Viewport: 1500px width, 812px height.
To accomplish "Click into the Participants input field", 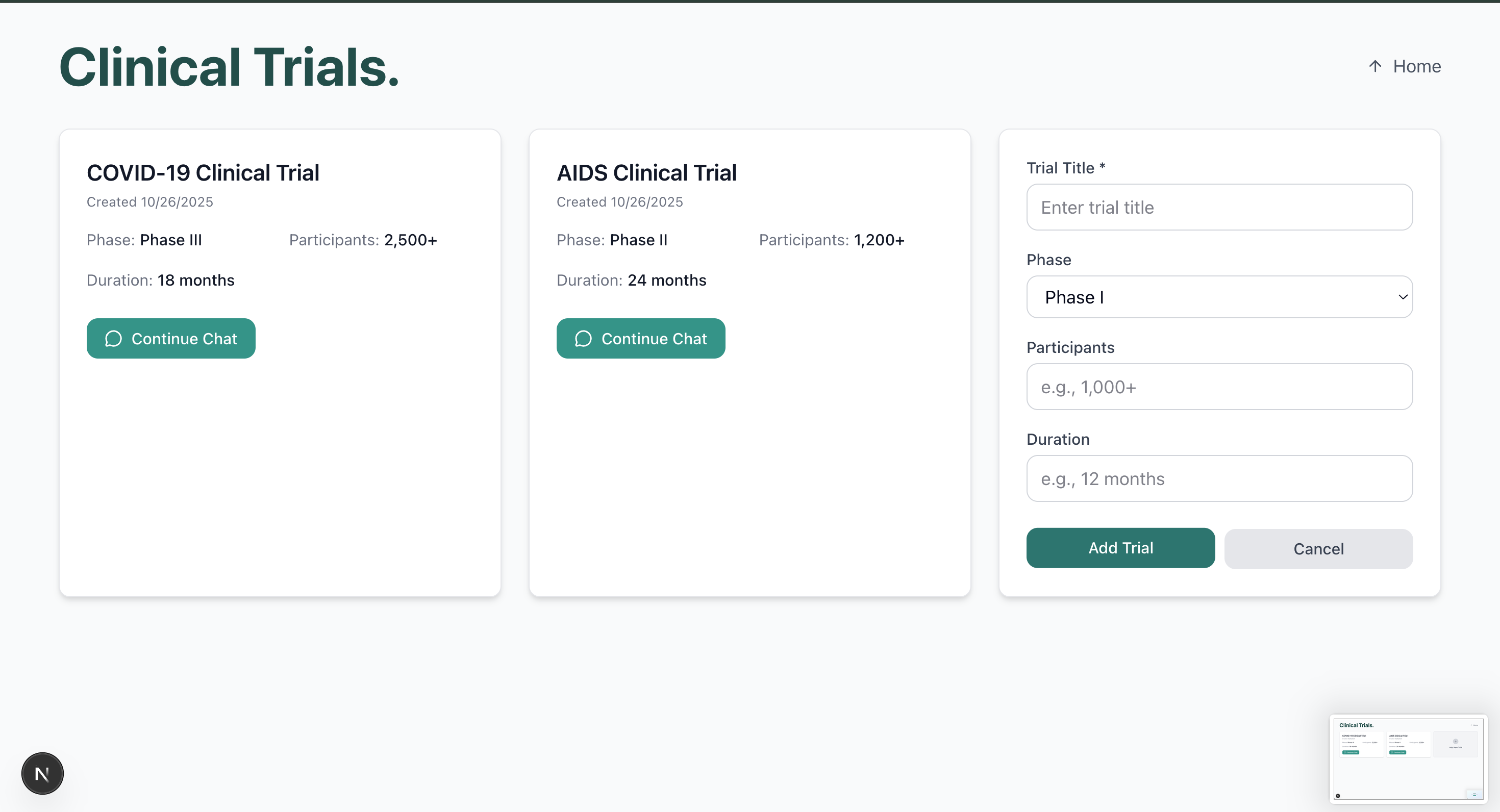I will pos(1219,387).
